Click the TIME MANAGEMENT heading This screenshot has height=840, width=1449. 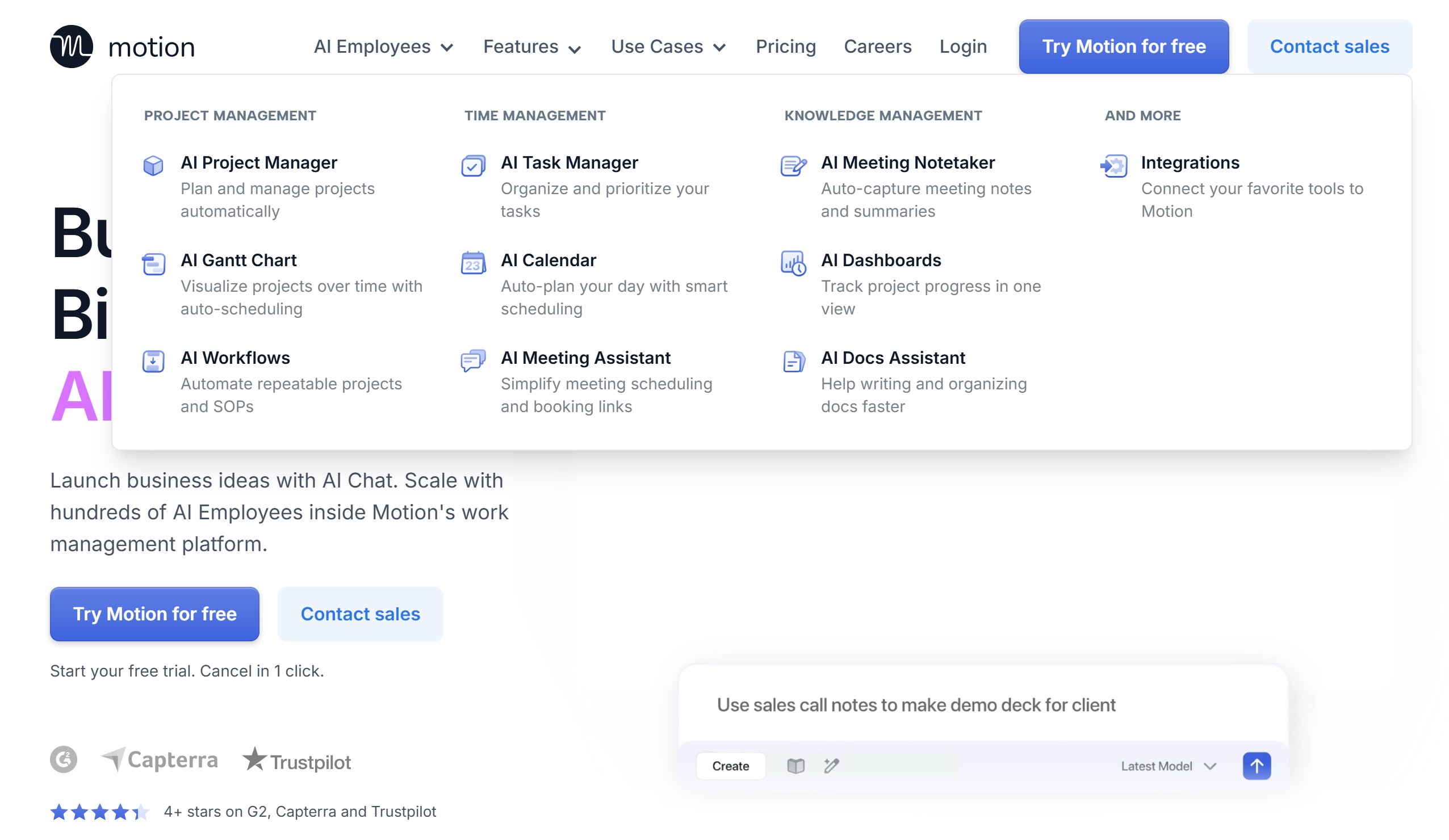(x=535, y=116)
